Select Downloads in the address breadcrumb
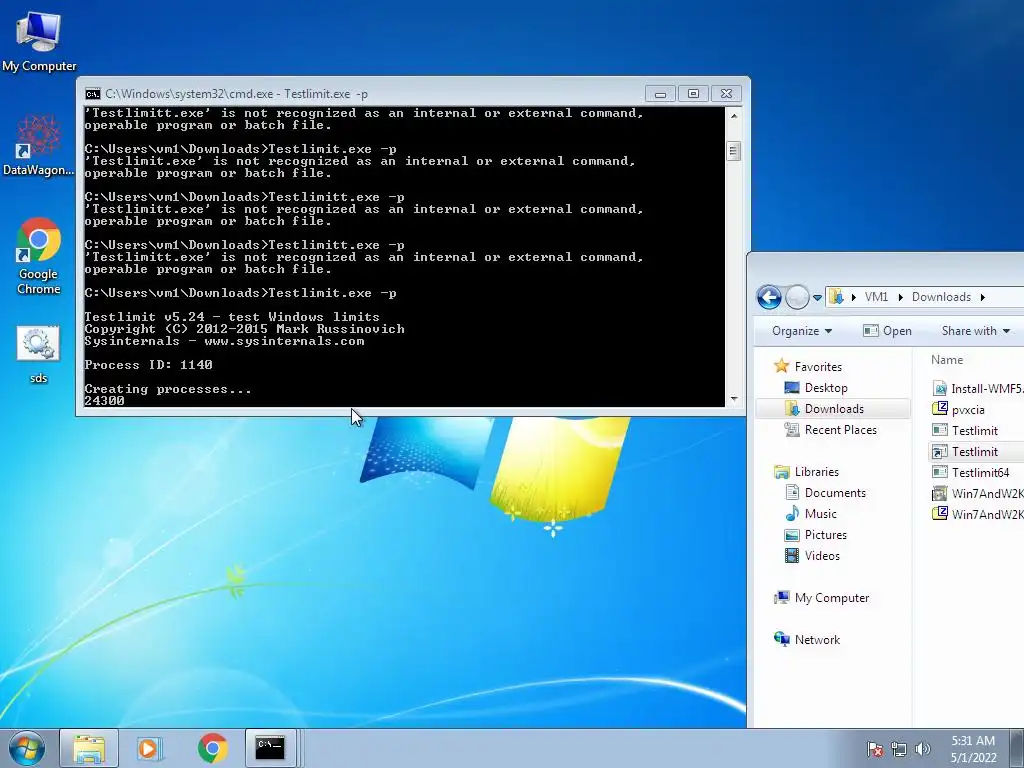The height and width of the screenshot is (768, 1024). pyautogui.click(x=941, y=297)
